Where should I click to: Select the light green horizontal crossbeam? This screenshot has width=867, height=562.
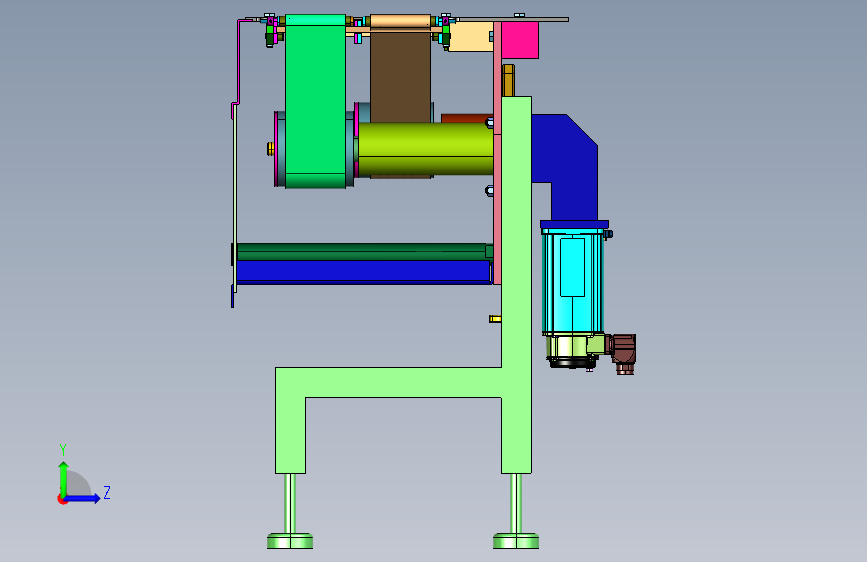click(388, 382)
